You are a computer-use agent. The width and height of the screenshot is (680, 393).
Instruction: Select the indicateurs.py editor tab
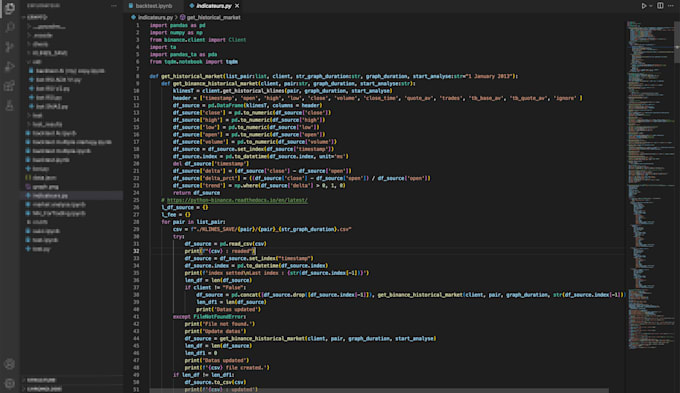coord(213,6)
